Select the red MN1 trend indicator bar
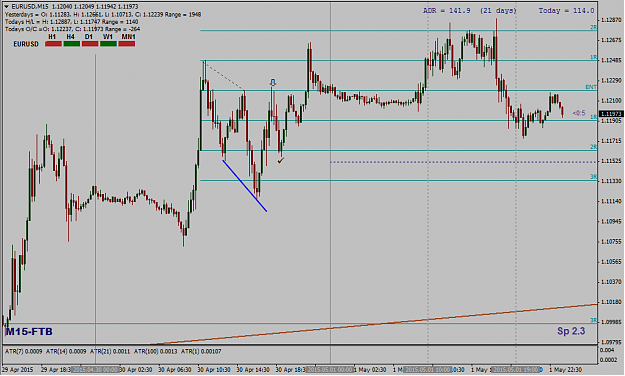The height and width of the screenshot is (376, 625). click(127, 44)
